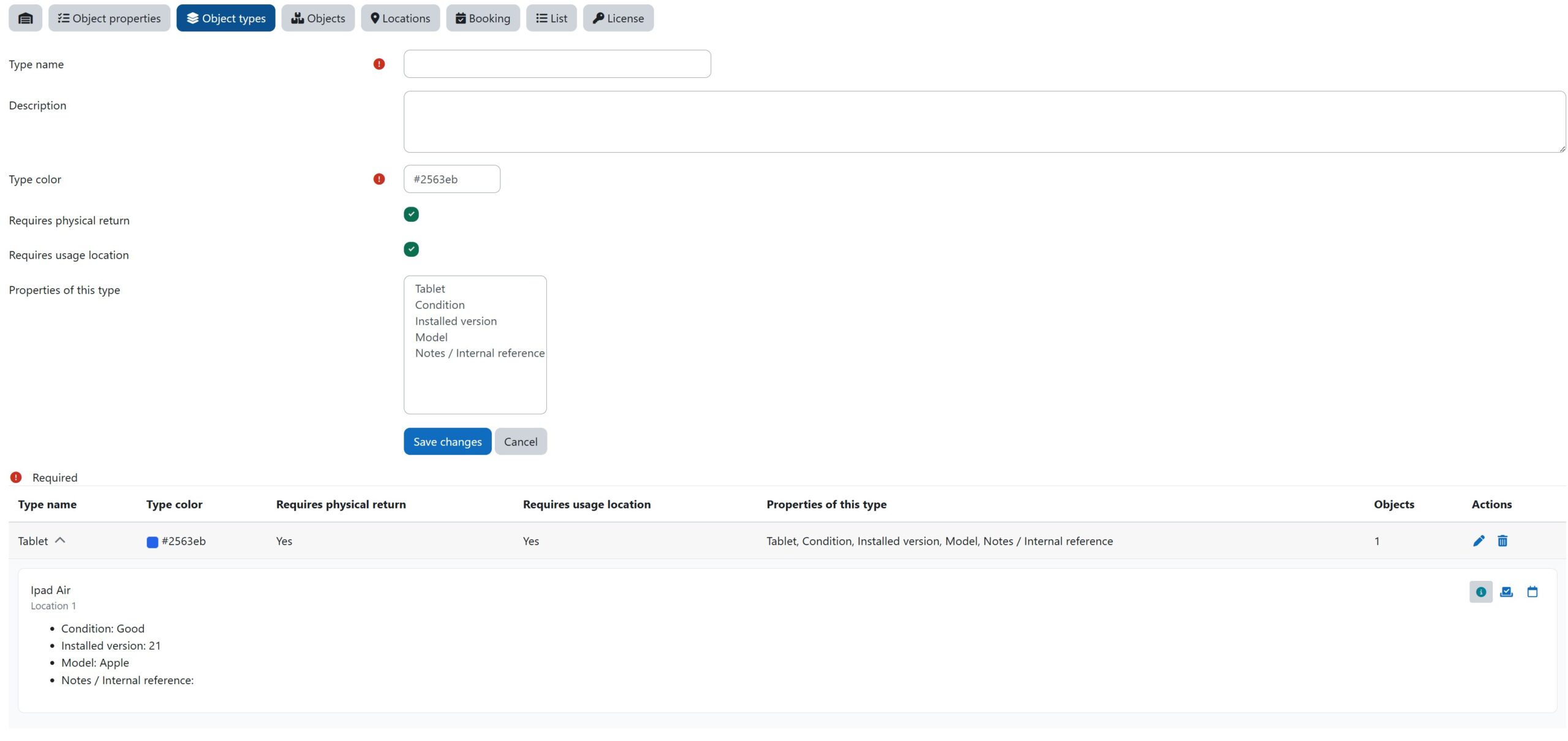Edit the Tablet type with pencil icon
This screenshot has width=1568, height=741.
coord(1478,541)
